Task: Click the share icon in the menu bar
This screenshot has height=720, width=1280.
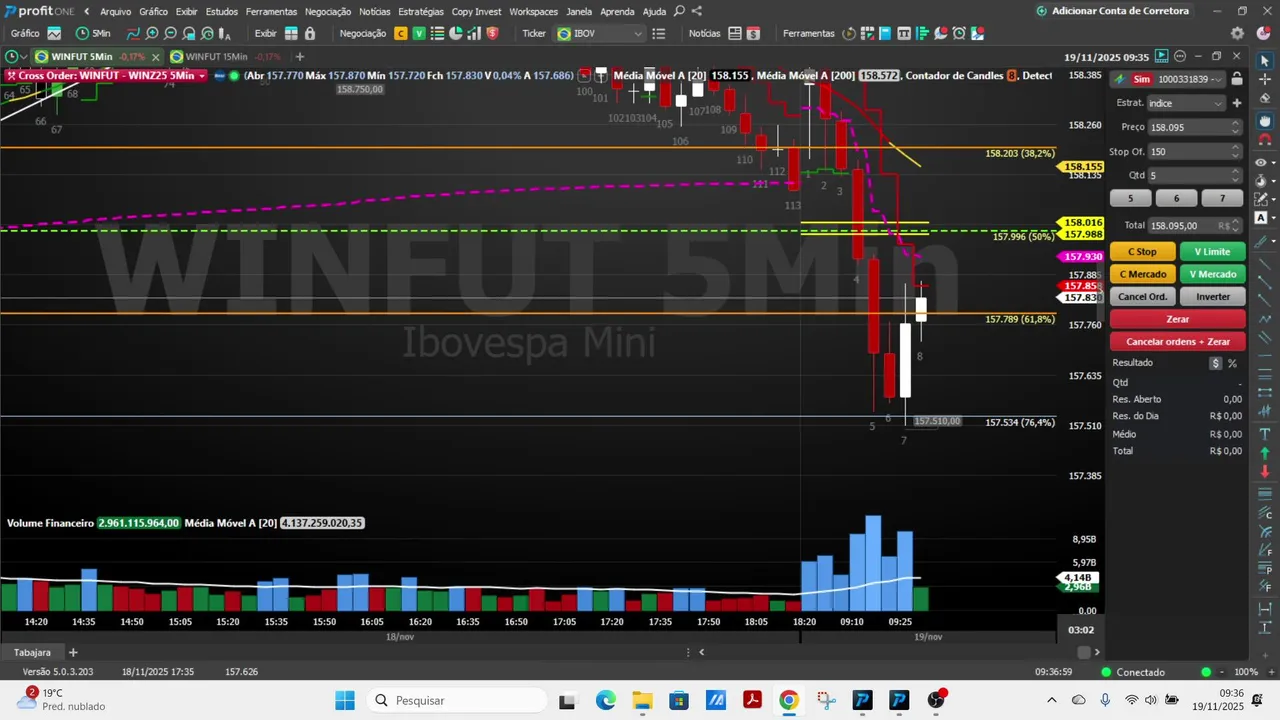Action: pyautogui.click(x=697, y=11)
